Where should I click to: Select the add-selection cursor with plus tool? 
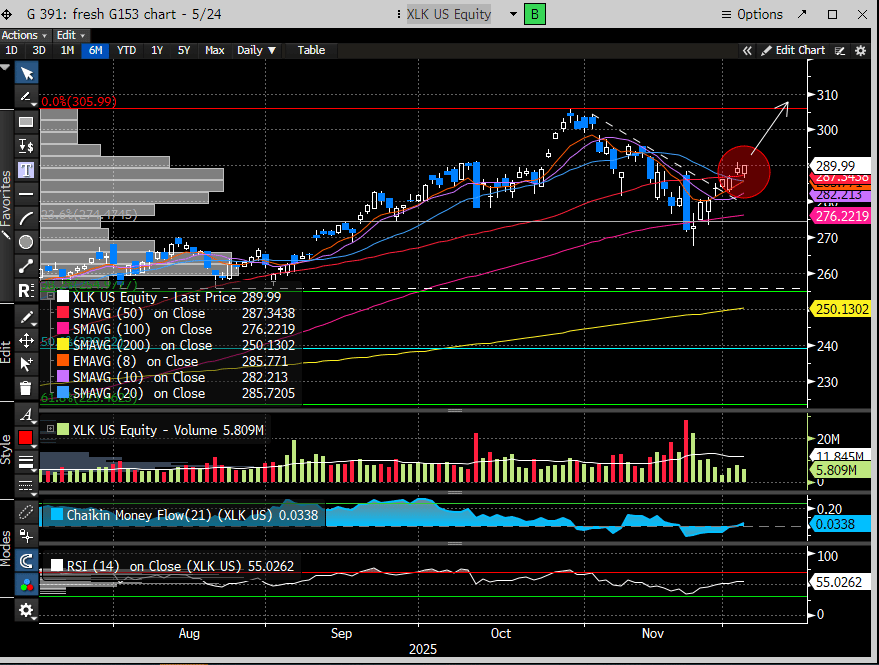(x=26, y=364)
